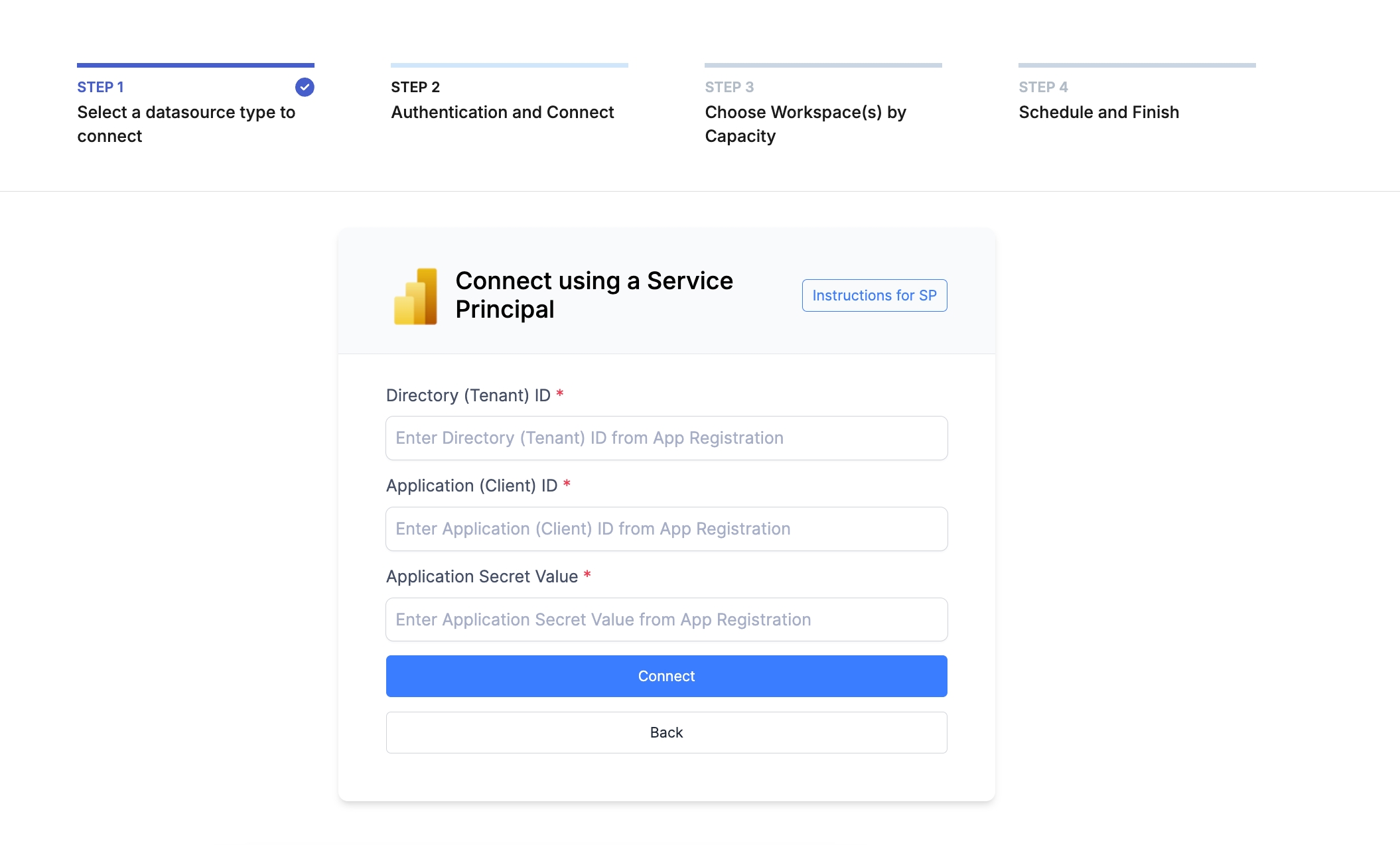Click the Power BI logo icon

coord(416,296)
